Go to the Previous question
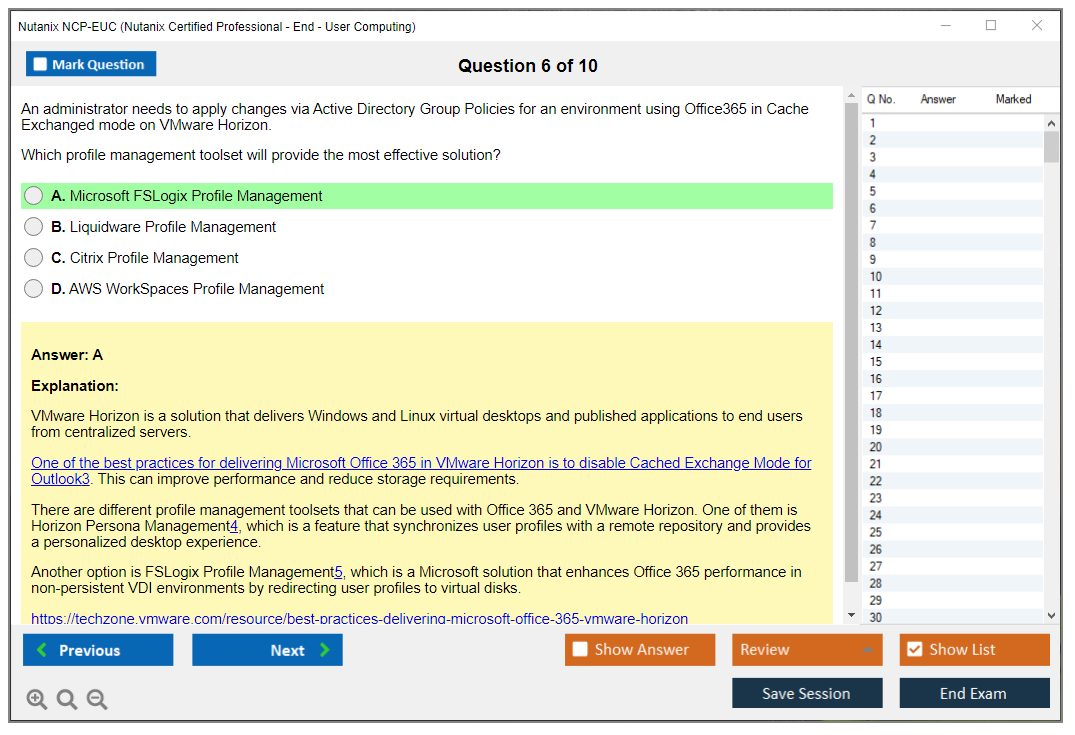1075x735 pixels. [98, 650]
